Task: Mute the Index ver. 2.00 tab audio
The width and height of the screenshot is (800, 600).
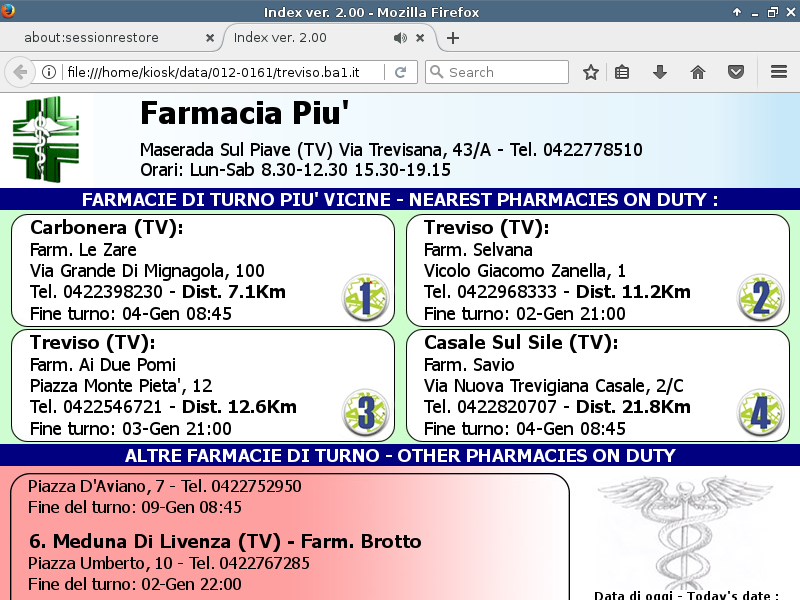Action: click(400, 38)
